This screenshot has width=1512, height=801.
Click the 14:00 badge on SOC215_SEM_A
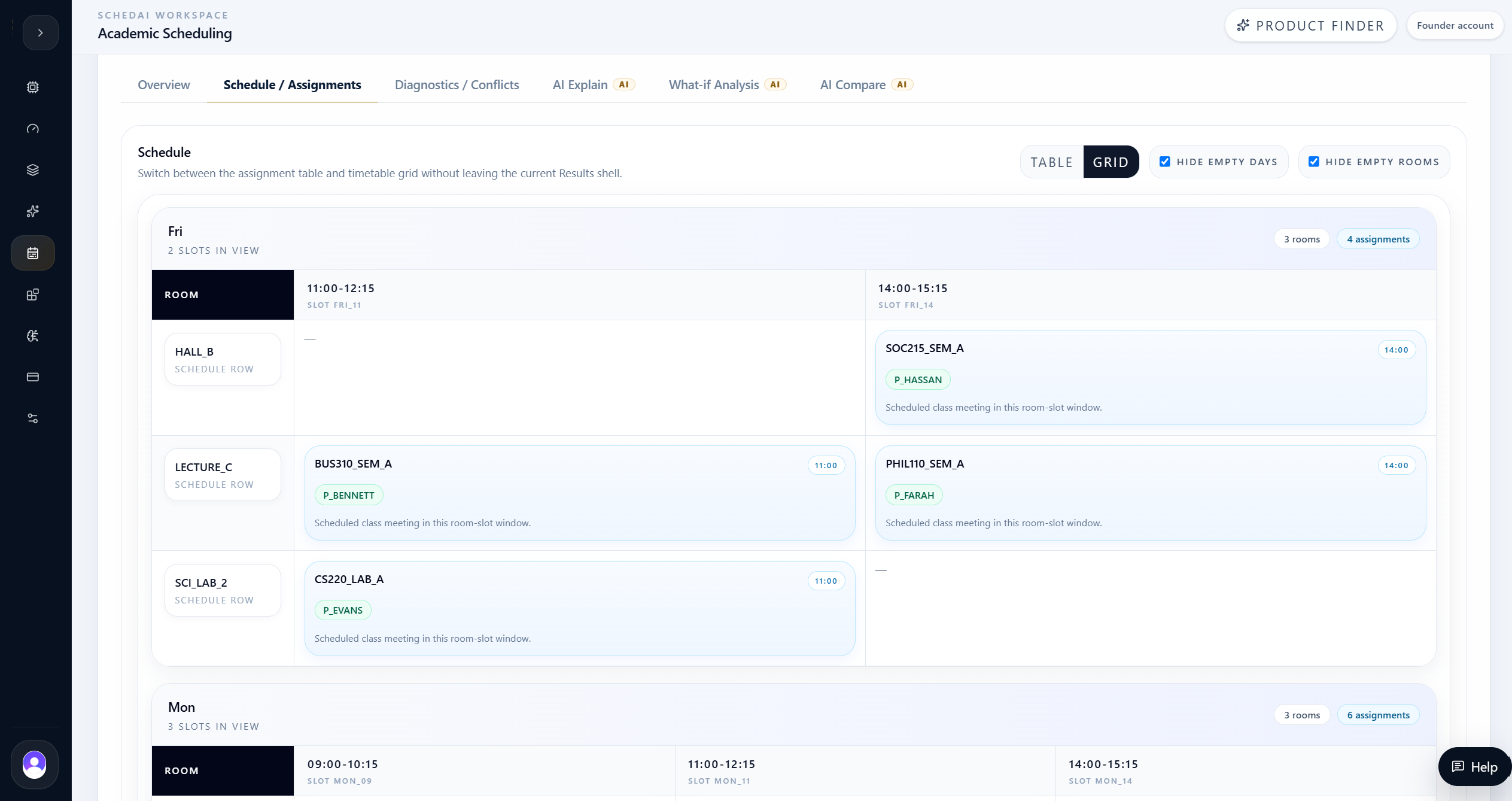1397,350
